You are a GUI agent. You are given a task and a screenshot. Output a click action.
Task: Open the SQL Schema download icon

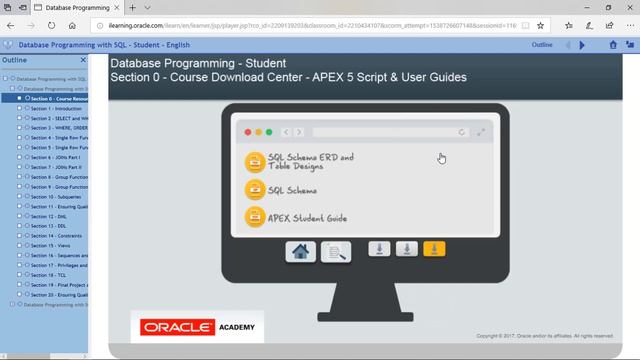pyautogui.click(x=255, y=190)
